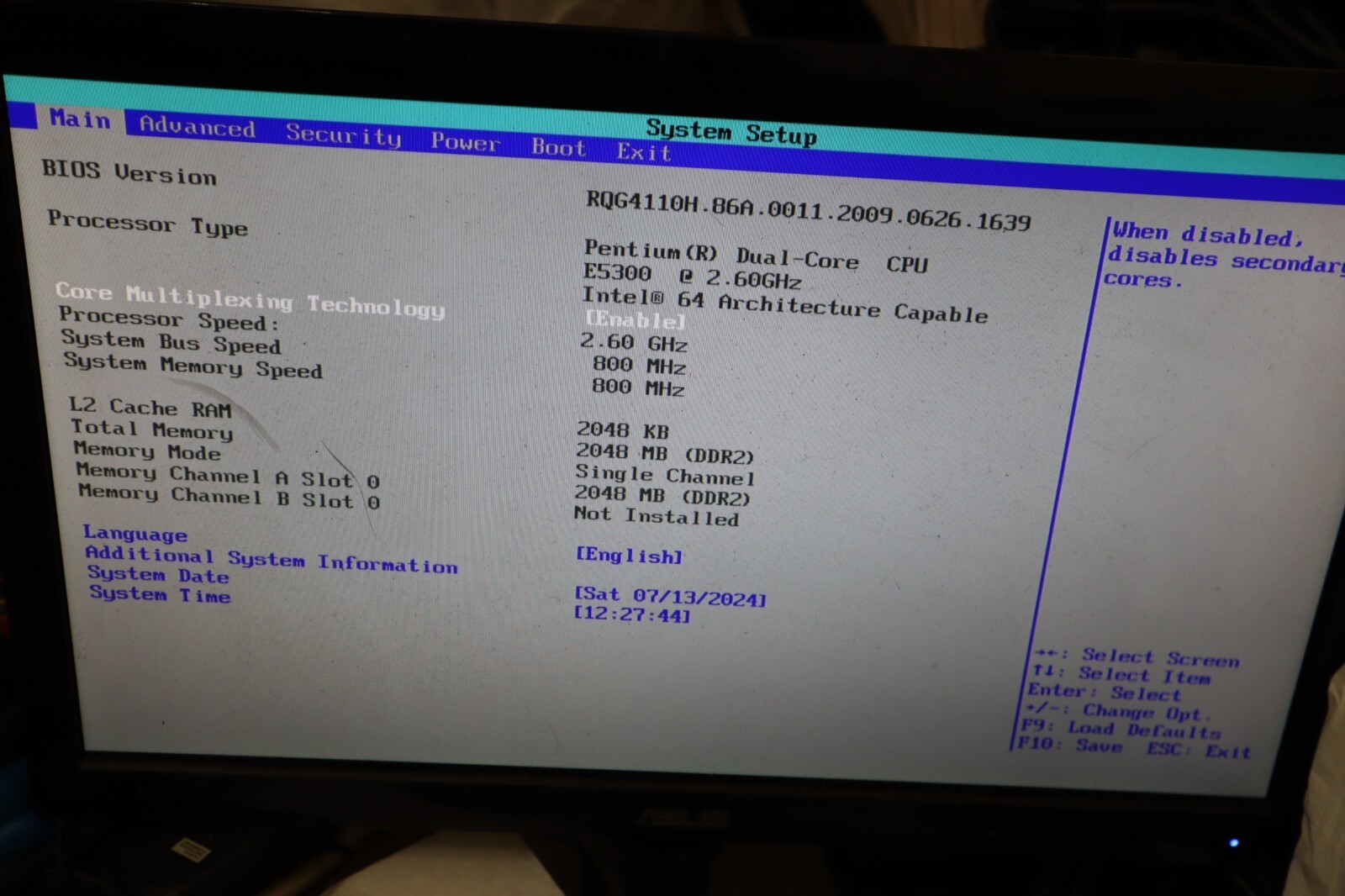Click Intel 64 Architecture Capable text
The height and width of the screenshot is (896, 1345).
coord(785,304)
